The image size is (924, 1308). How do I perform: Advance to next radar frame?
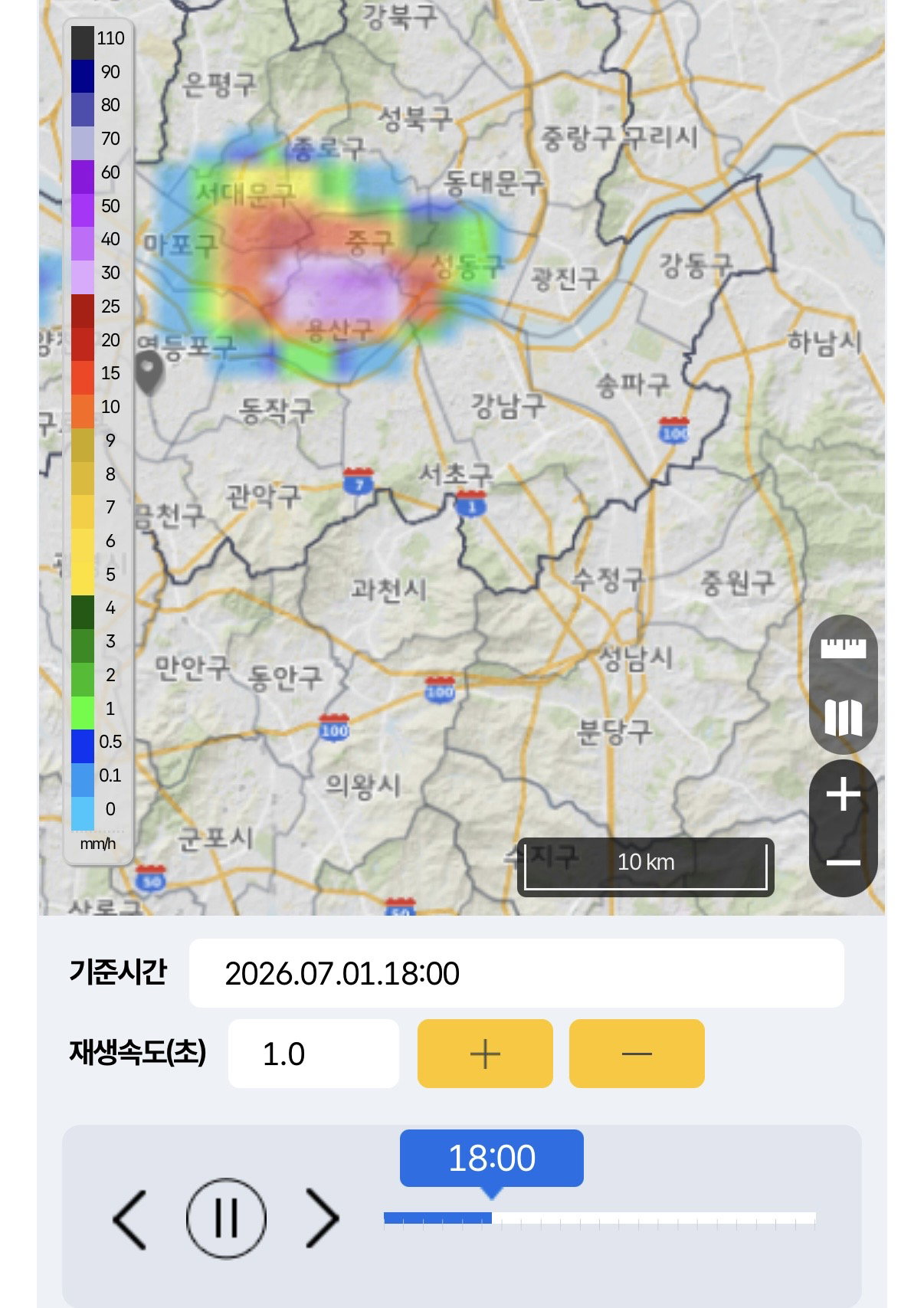click(x=322, y=1218)
